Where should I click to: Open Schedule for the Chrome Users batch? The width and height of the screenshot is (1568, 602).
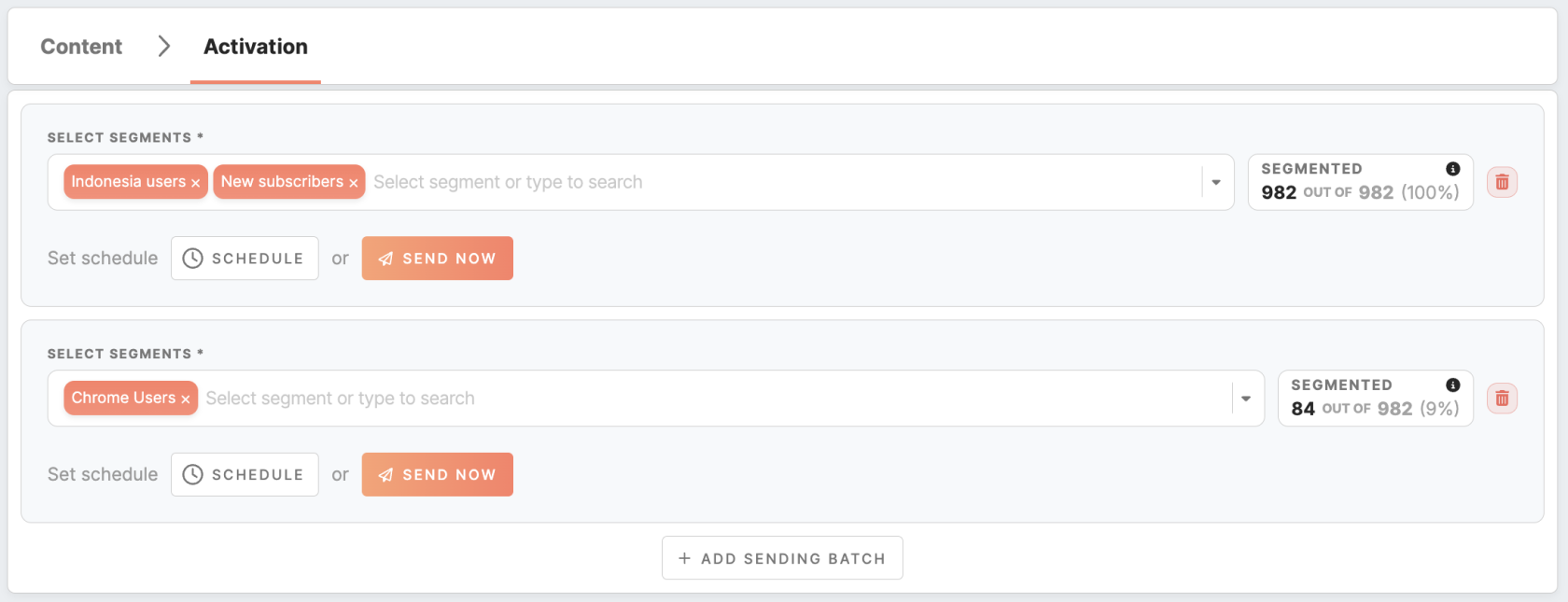click(245, 475)
